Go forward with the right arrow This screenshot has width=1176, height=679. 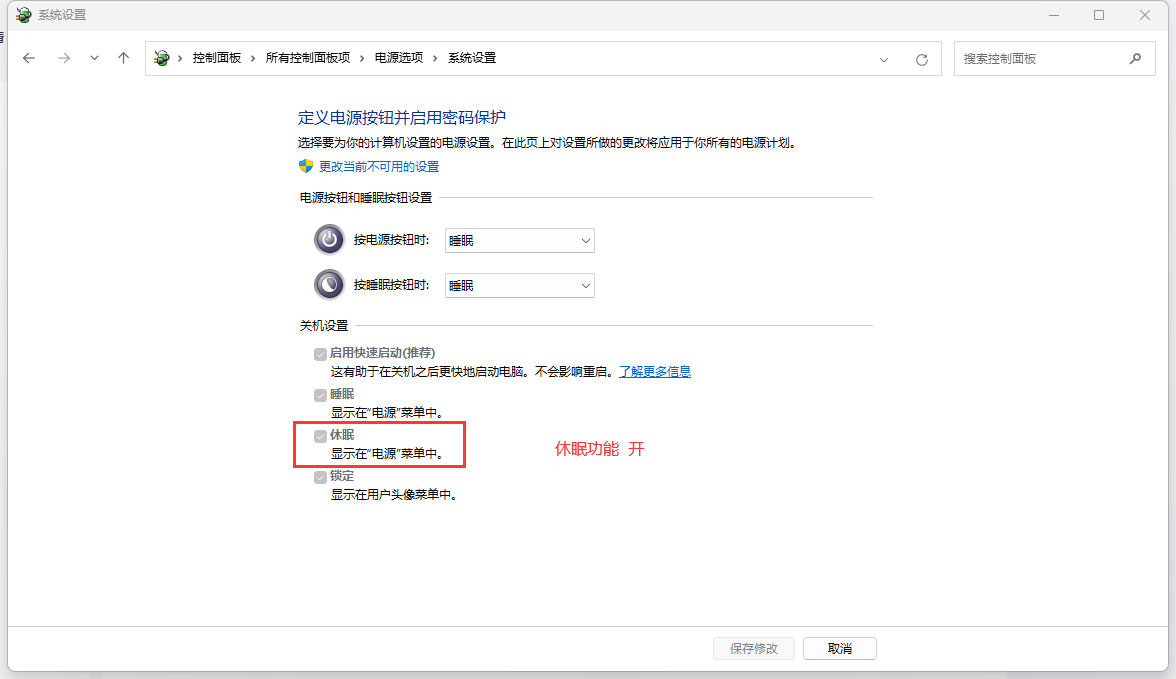64,58
